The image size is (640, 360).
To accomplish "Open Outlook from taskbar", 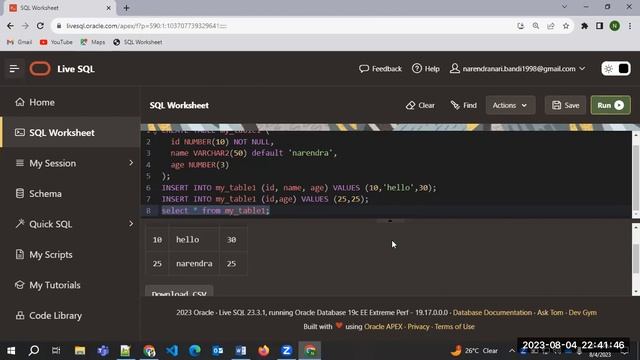I will [x=218, y=351].
